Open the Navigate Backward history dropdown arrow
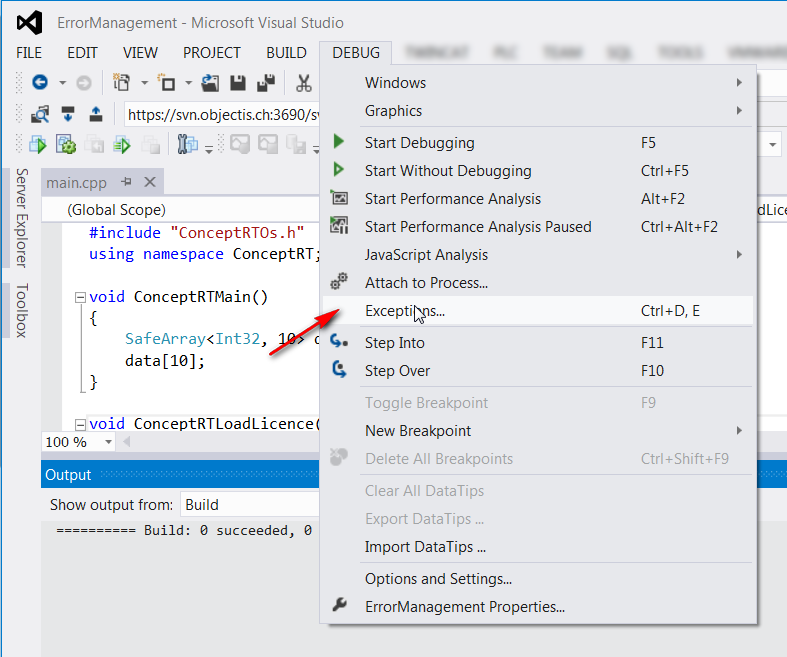Image resolution: width=787 pixels, height=657 pixels. [x=62, y=83]
